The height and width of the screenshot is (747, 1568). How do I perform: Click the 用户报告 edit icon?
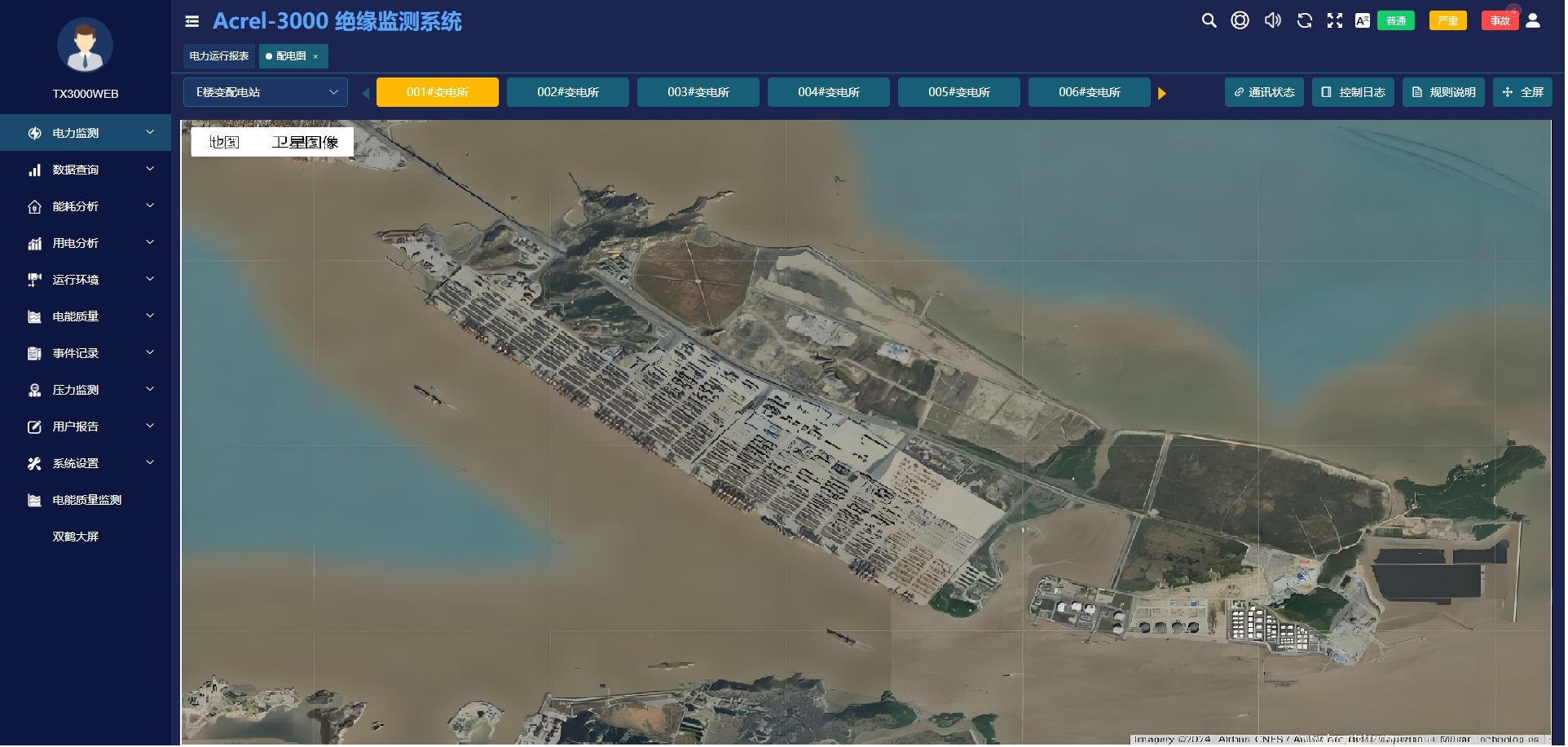pyautogui.click(x=34, y=427)
